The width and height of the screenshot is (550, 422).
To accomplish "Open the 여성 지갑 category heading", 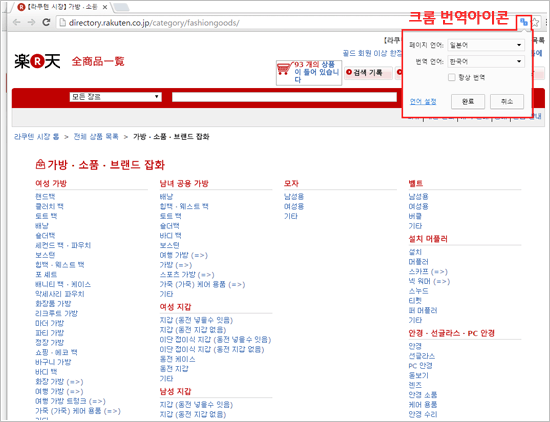I will pyautogui.click(x=175, y=307).
